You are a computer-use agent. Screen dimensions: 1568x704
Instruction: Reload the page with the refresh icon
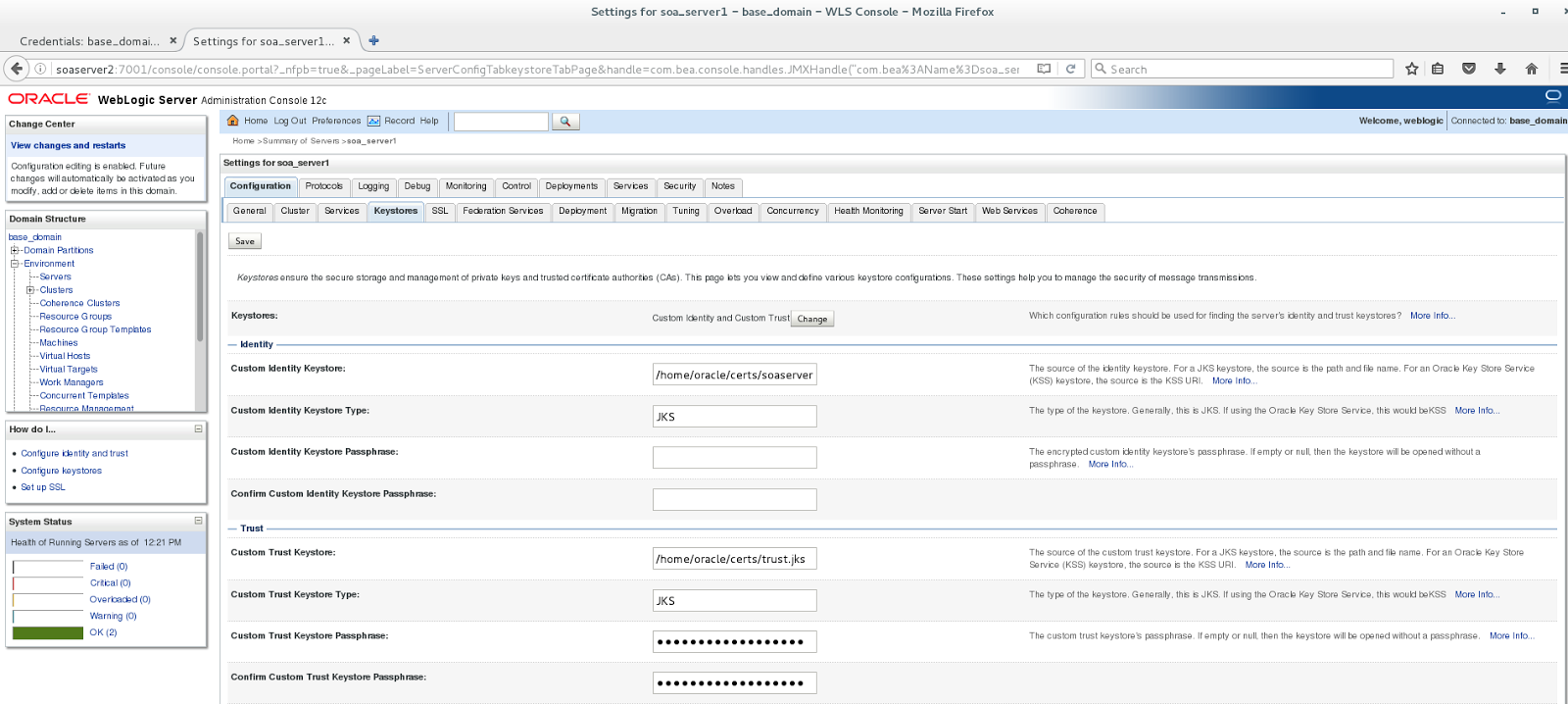point(1071,69)
